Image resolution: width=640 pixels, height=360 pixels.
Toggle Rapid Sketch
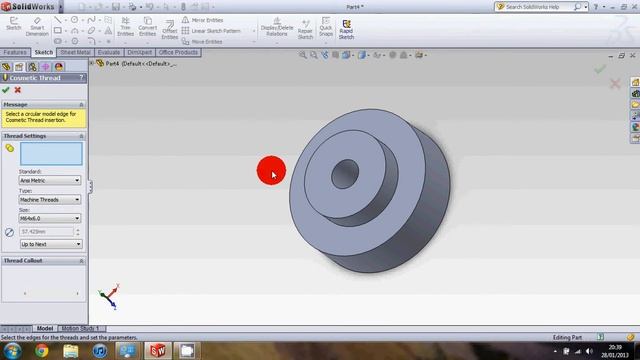tap(346, 29)
